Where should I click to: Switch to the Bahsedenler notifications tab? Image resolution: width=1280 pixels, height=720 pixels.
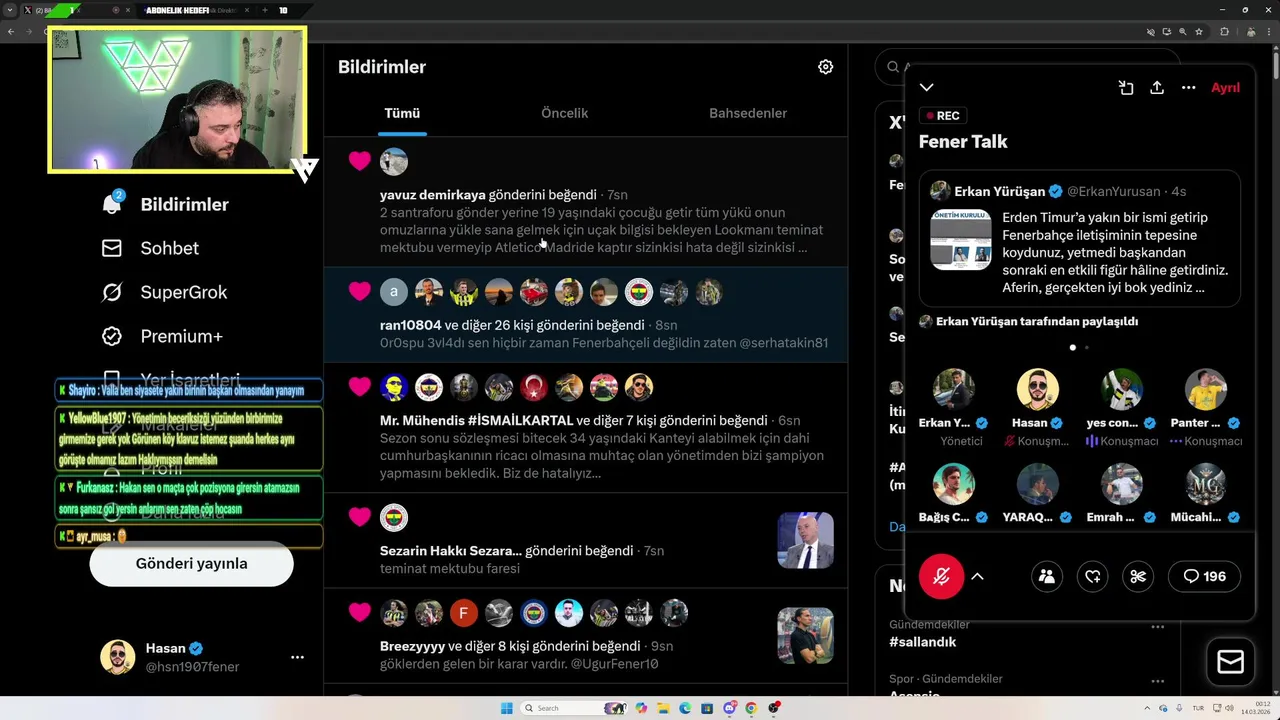tap(748, 113)
